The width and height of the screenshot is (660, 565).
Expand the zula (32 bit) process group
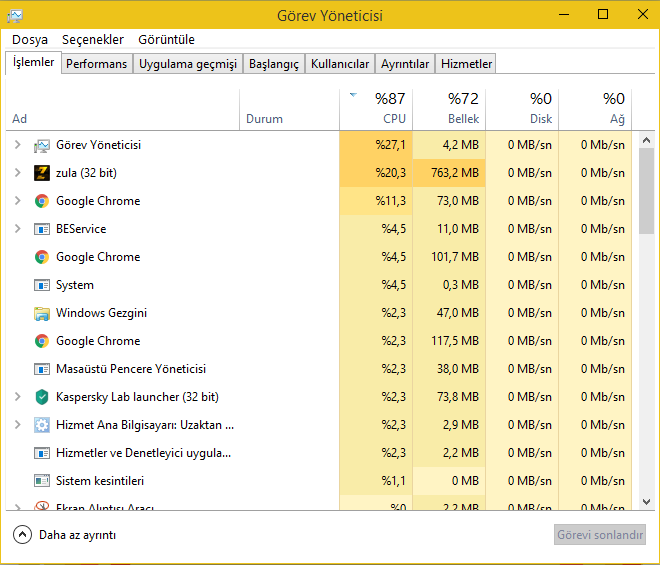coord(17,173)
